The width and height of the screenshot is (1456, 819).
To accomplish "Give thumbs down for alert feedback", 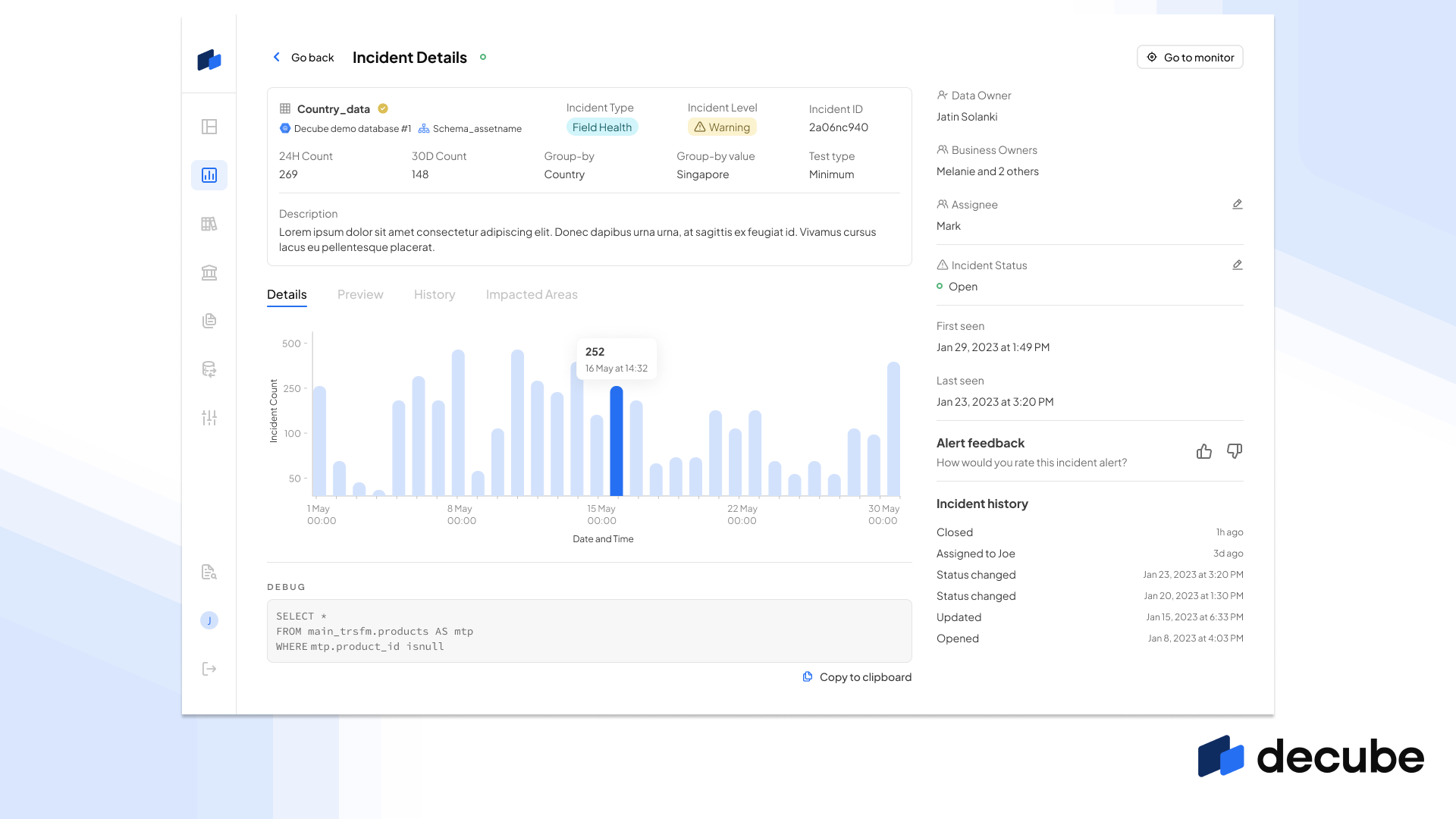I will [x=1235, y=451].
